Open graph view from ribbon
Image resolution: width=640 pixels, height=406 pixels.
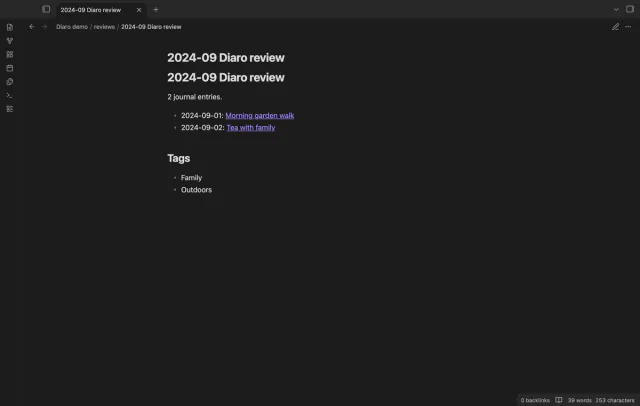[x=10, y=41]
